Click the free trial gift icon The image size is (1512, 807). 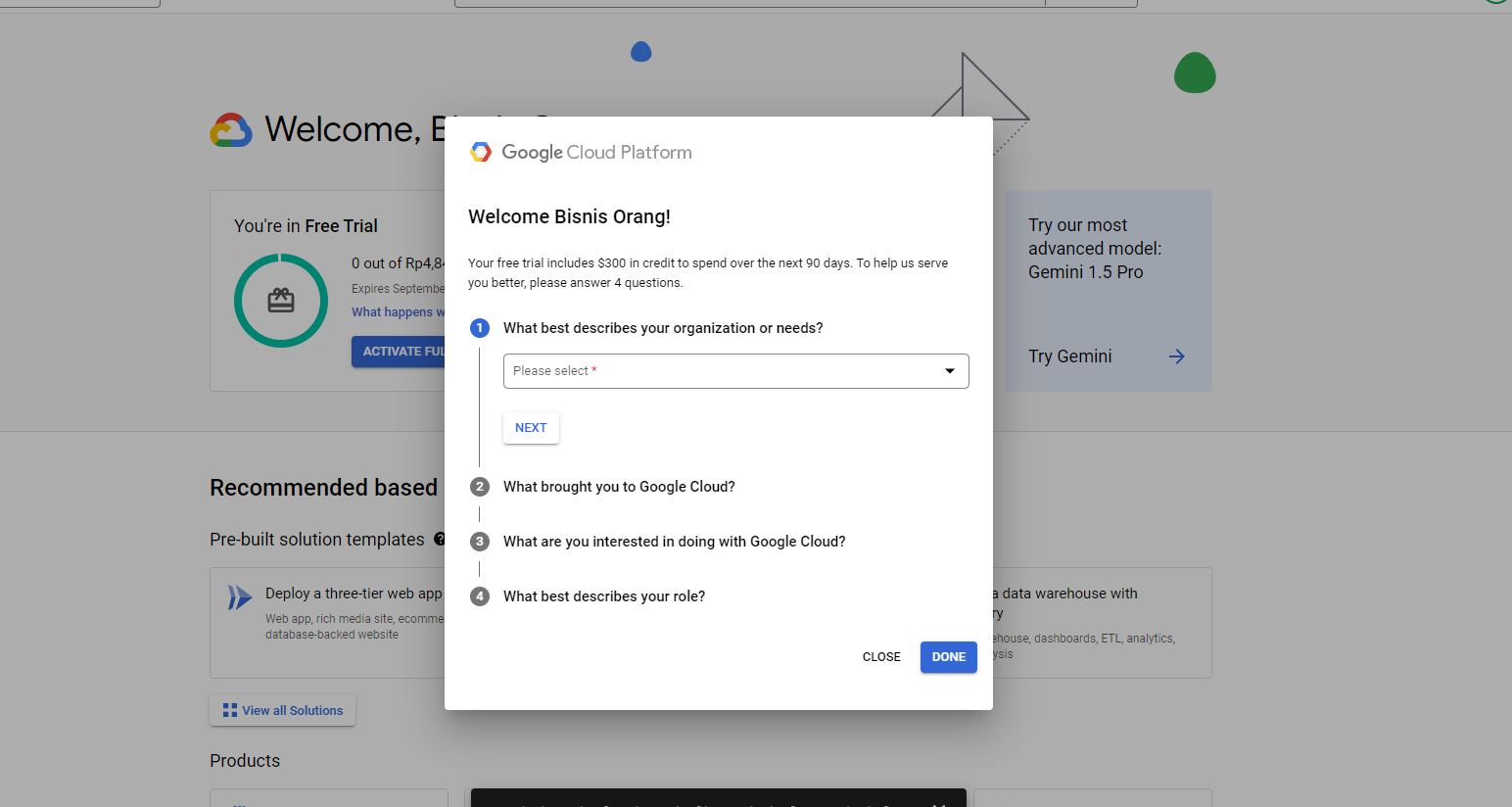pyautogui.click(x=281, y=301)
